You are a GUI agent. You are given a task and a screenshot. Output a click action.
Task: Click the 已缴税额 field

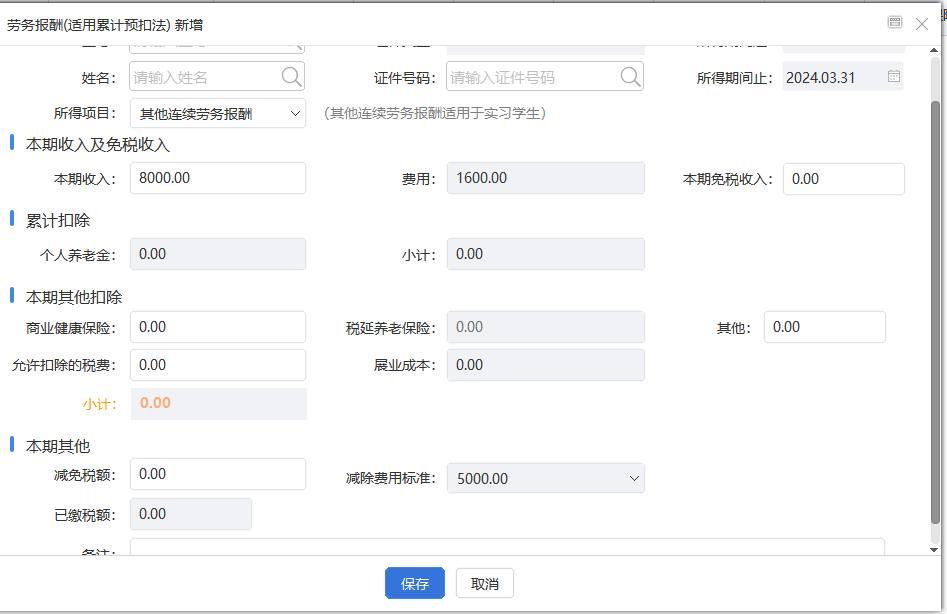(x=191, y=514)
